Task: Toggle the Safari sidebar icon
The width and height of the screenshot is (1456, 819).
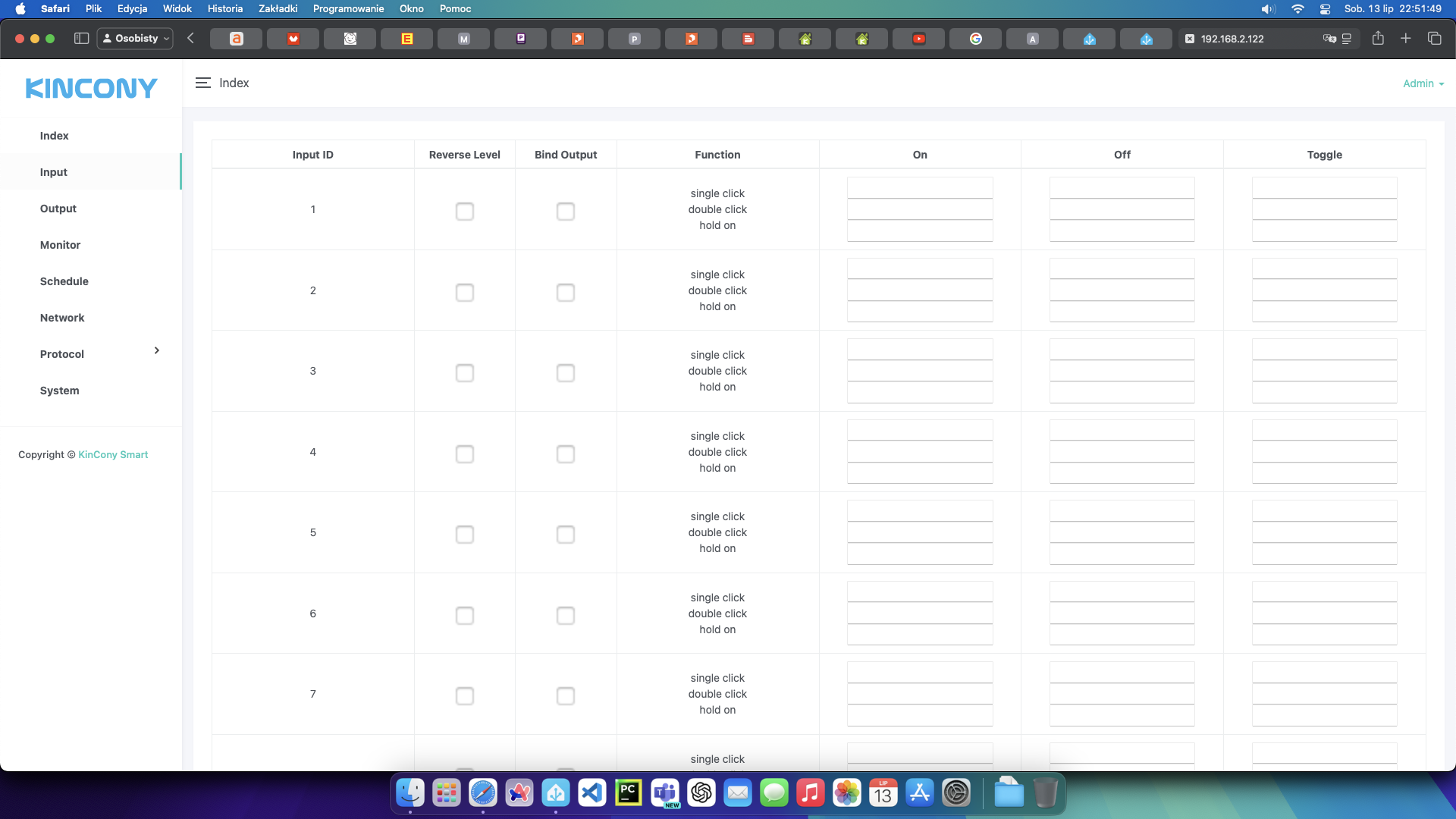Action: 82,39
